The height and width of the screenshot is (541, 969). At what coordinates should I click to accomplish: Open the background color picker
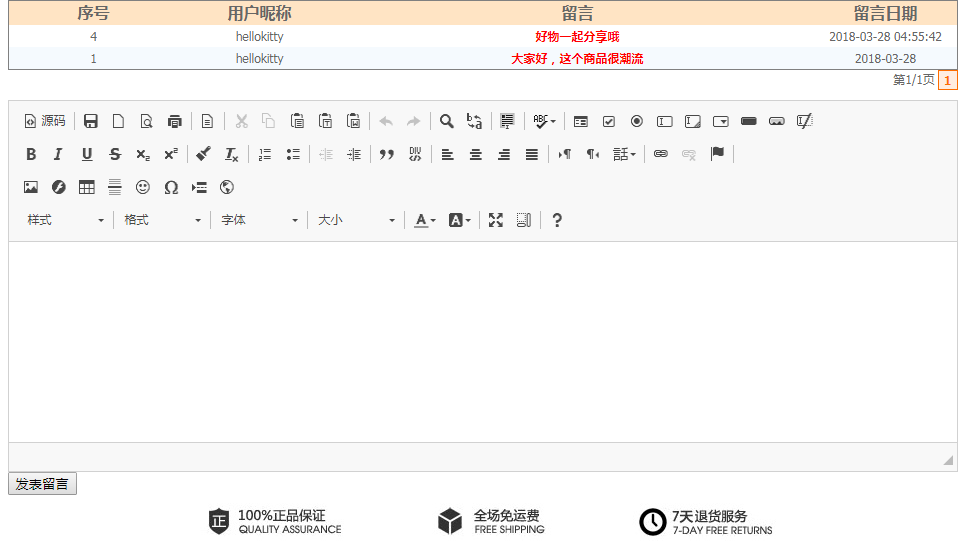tap(460, 220)
